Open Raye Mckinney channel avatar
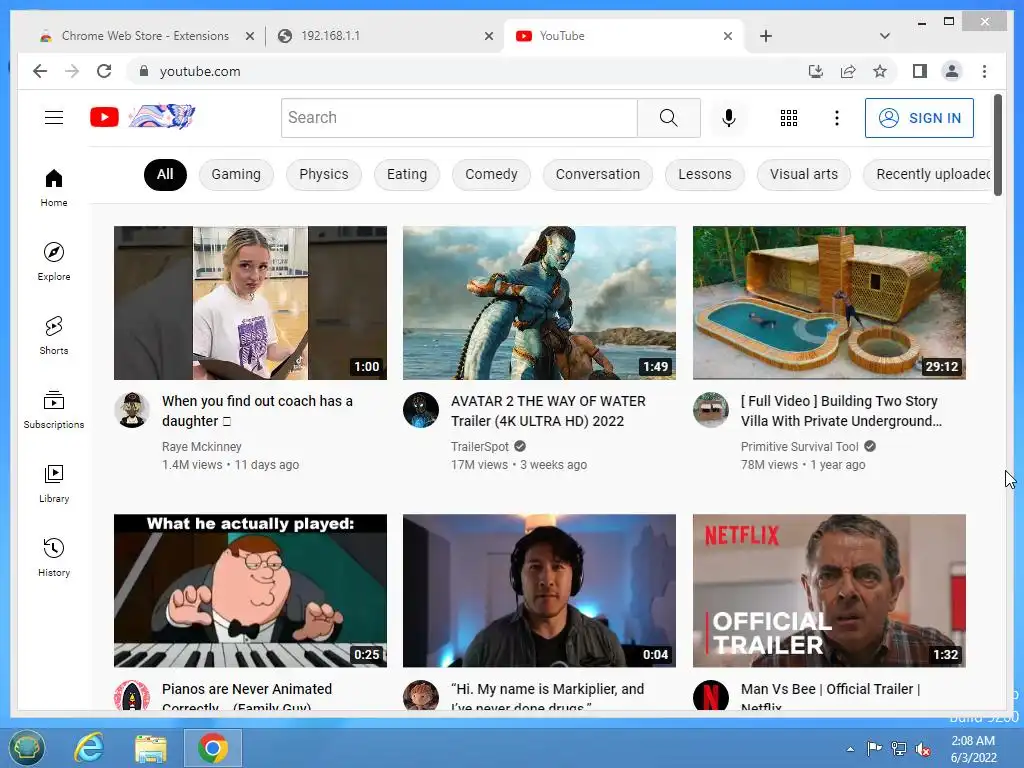The height and width of the screenshot is (768, 1024). (x=132, y=410)
